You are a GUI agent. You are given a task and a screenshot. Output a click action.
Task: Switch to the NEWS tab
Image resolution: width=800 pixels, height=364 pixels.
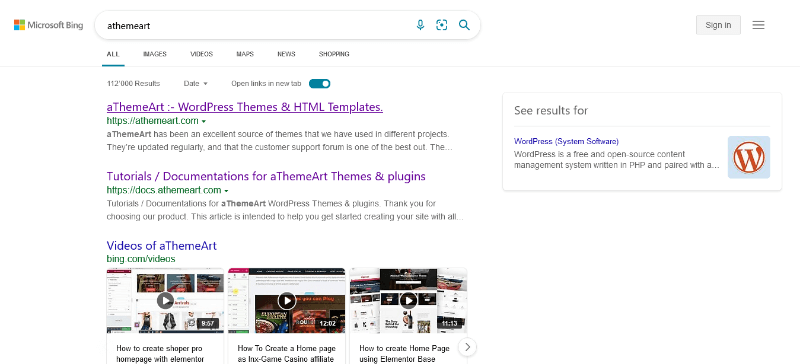click(x=286, y=54)
